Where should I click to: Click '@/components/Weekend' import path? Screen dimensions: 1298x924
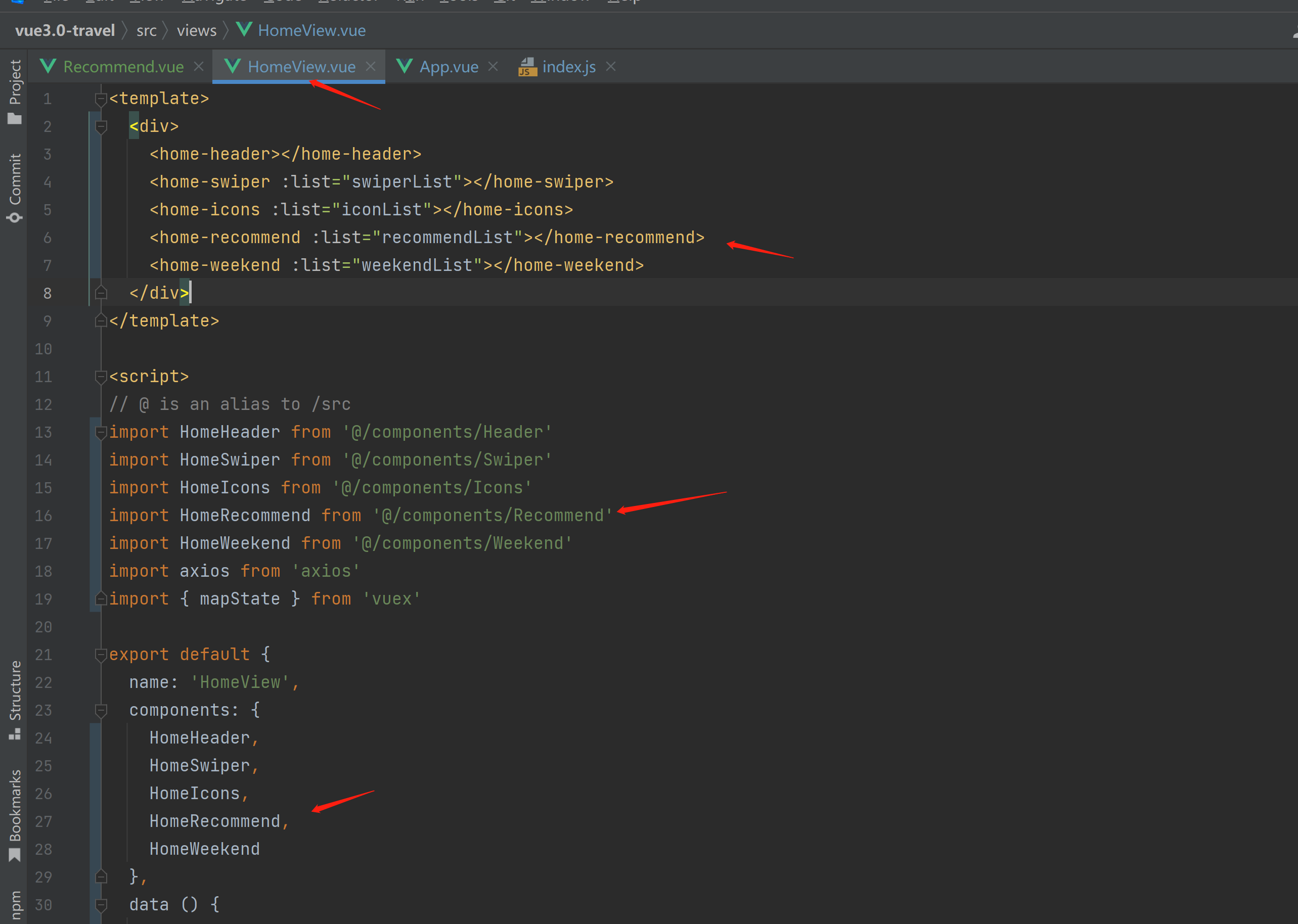click(462, 544)
